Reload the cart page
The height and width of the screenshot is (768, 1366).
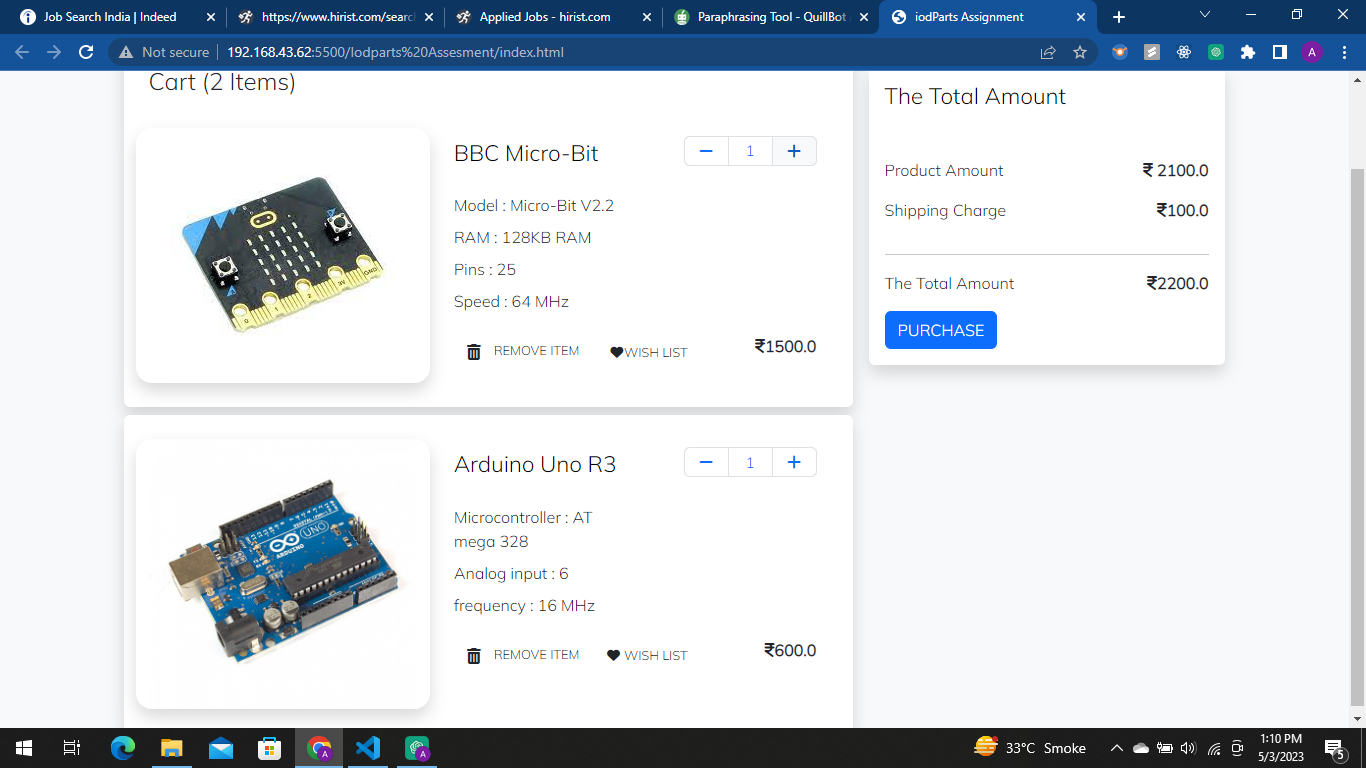coord(85,51)
